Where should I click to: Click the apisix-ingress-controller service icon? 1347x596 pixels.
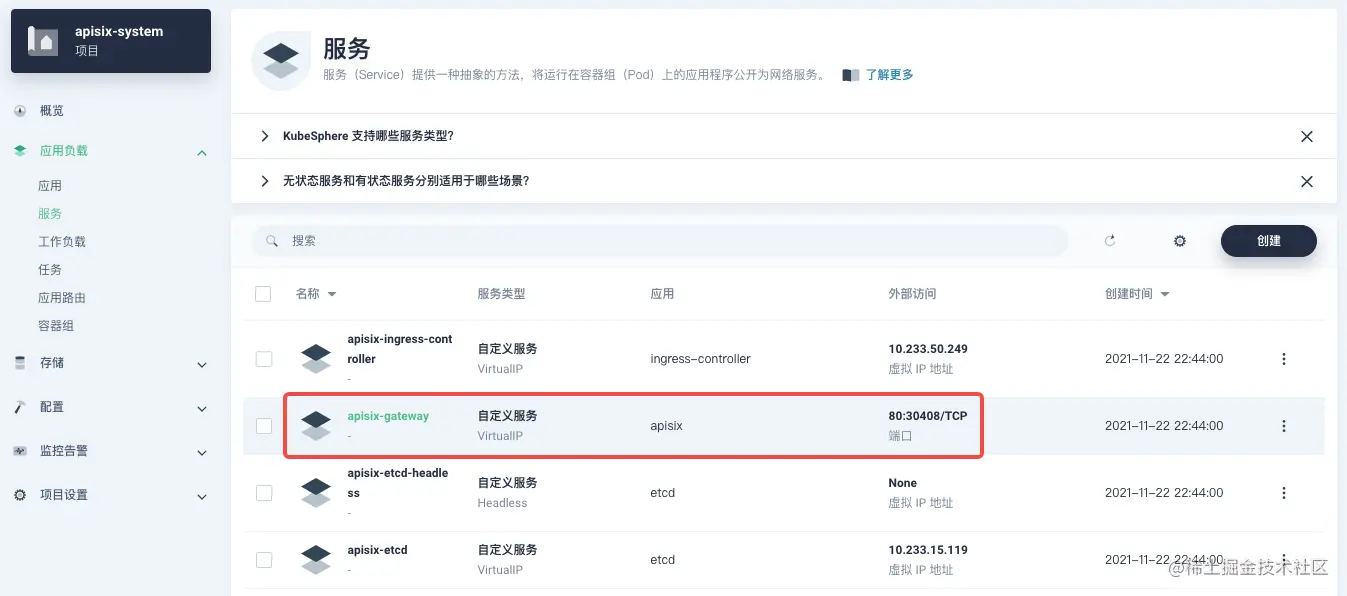(316, 359)
